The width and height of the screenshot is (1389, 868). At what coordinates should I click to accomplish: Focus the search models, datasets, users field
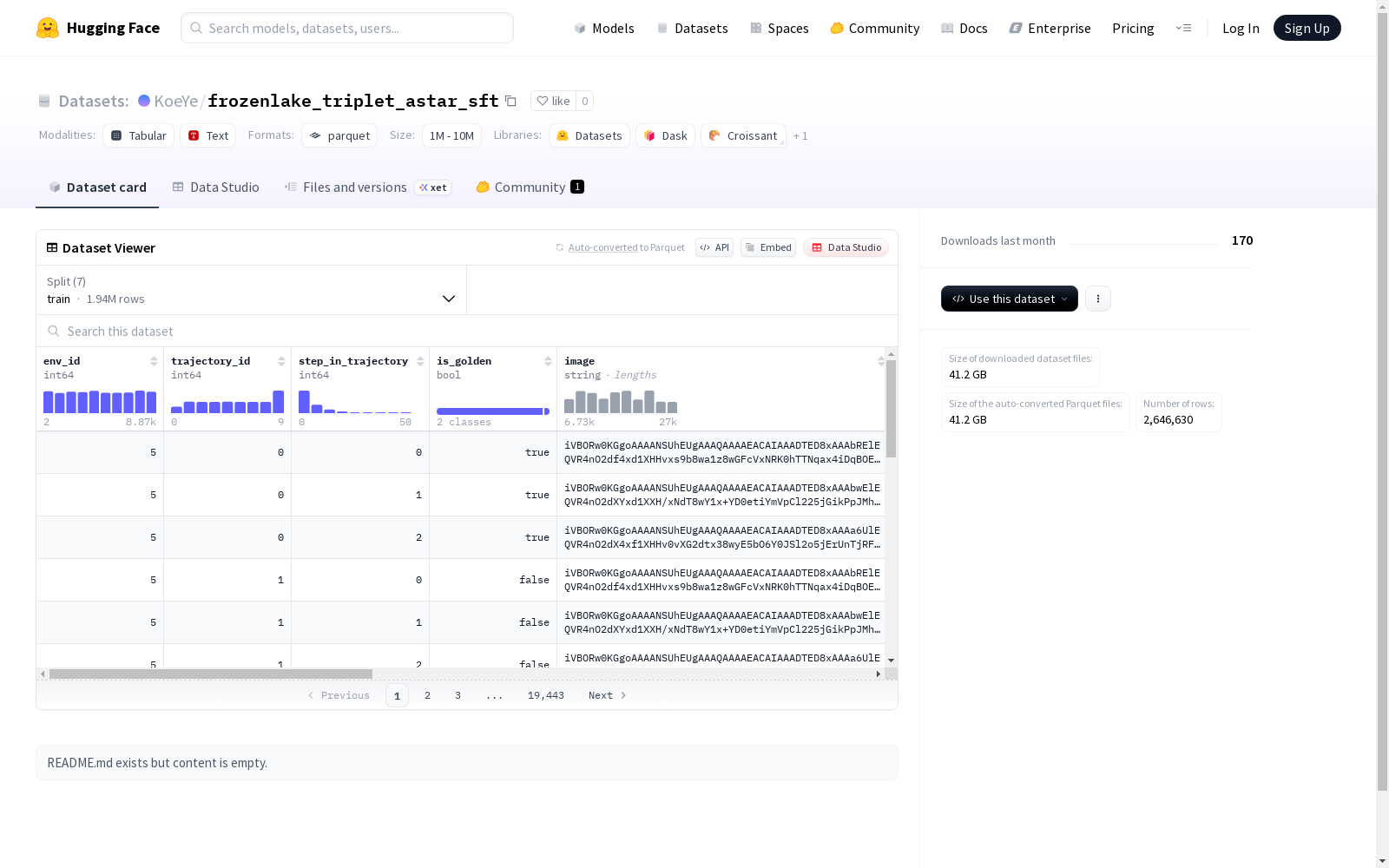347,28
